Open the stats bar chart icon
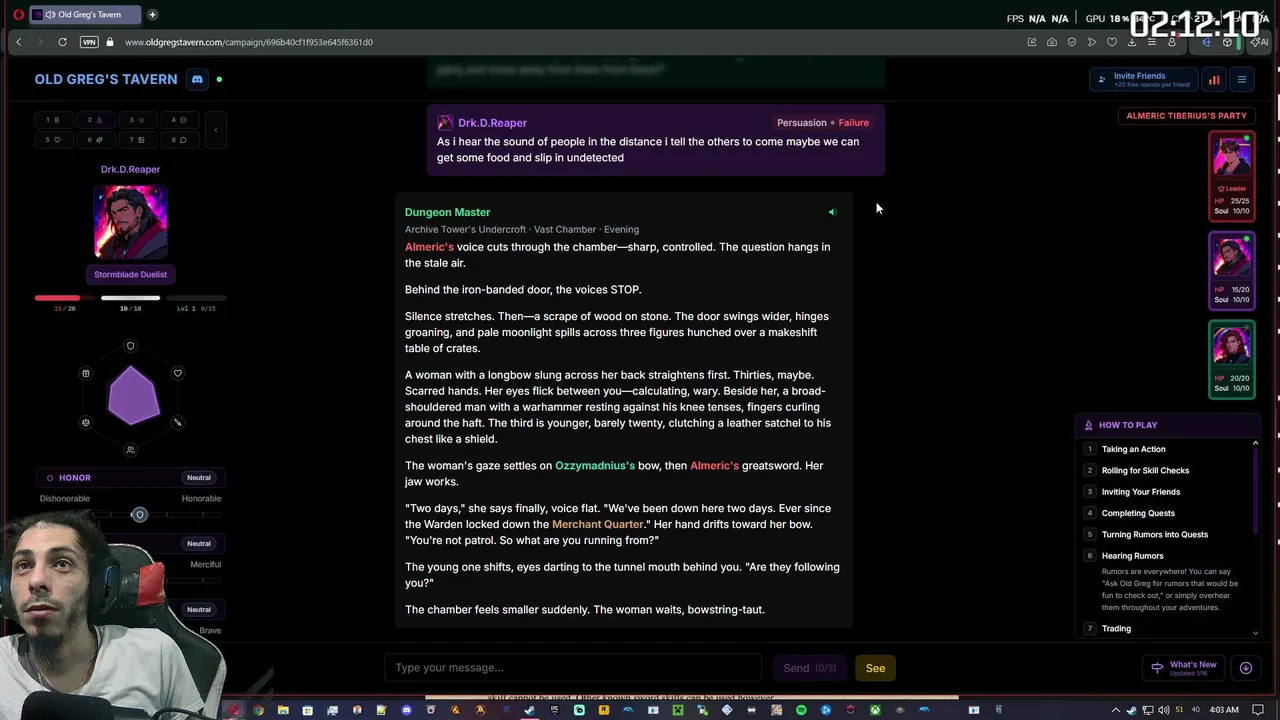This screenshot has height=720, width=1280. pos(1214,80)
